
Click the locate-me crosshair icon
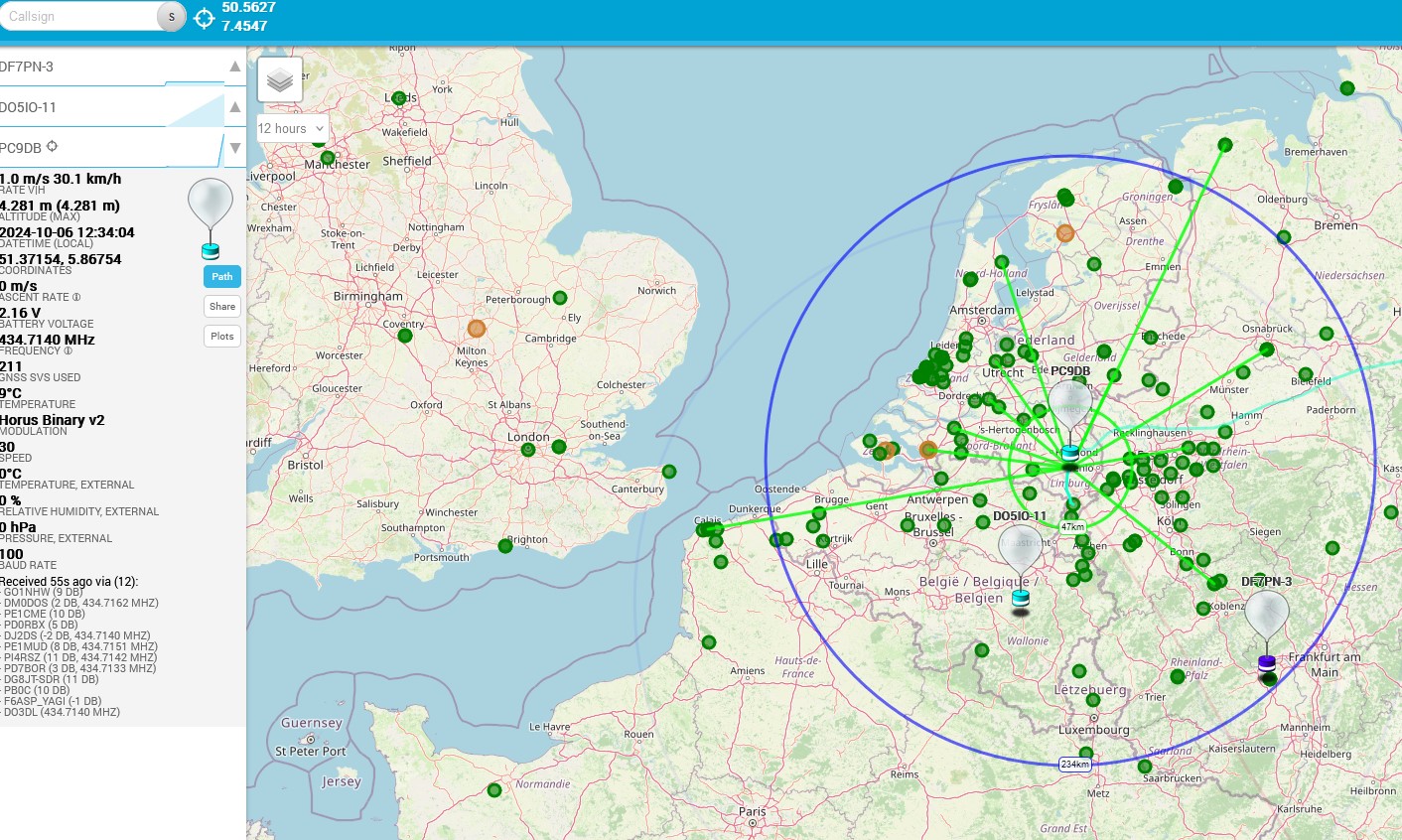click(205, 18)
